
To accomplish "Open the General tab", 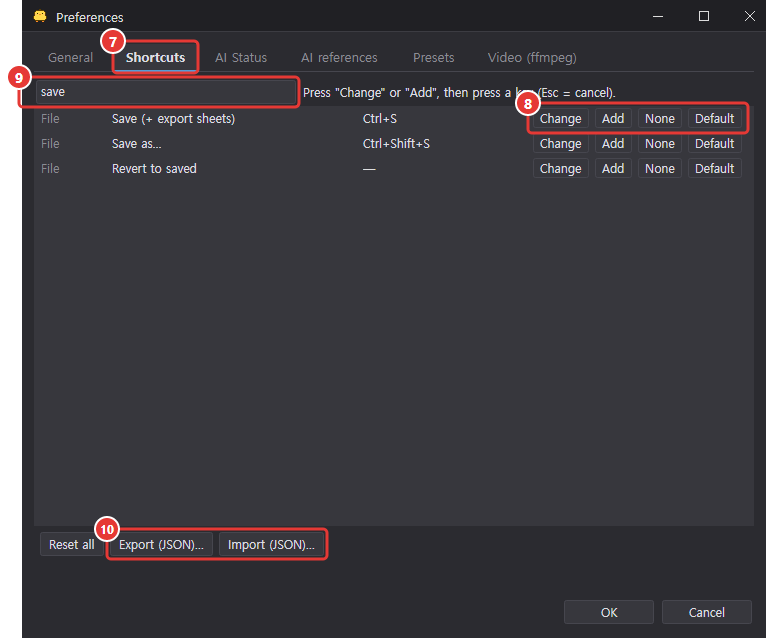I will pyautogui.click(x=70, y=58).
